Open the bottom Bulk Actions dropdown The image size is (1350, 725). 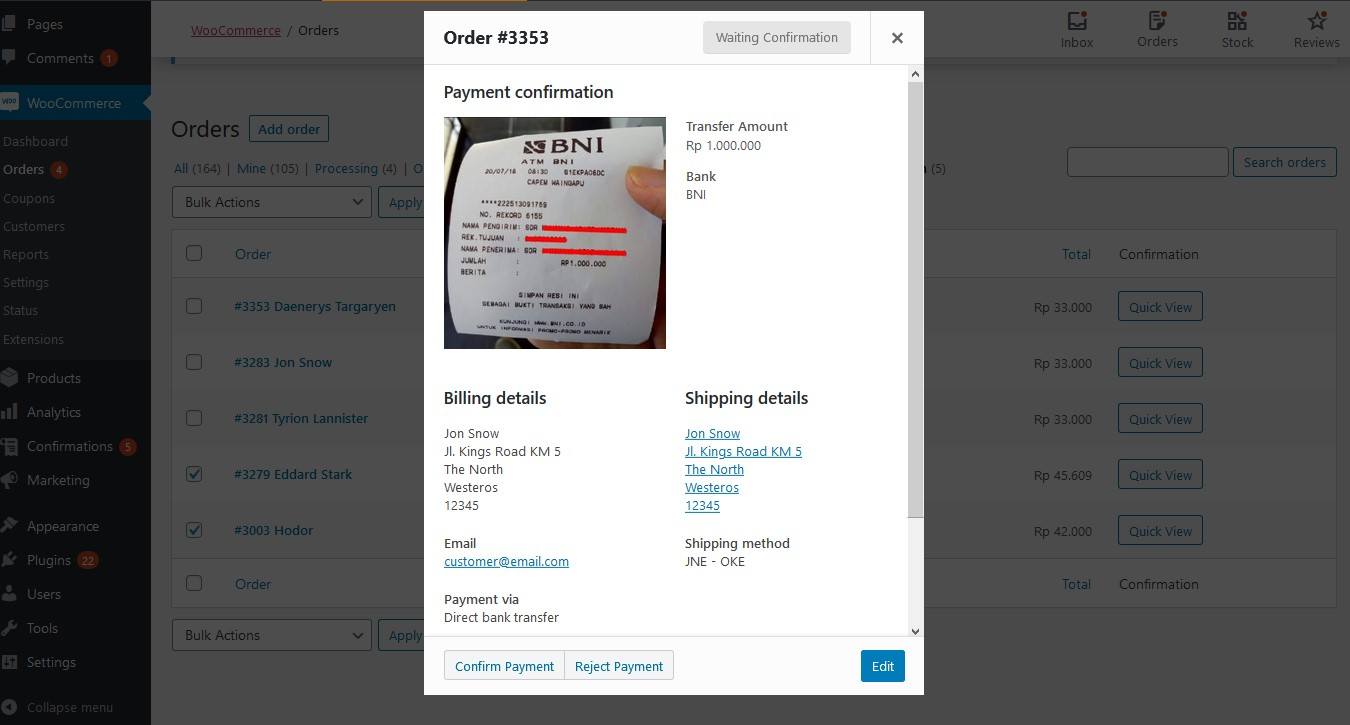(272, 635)
